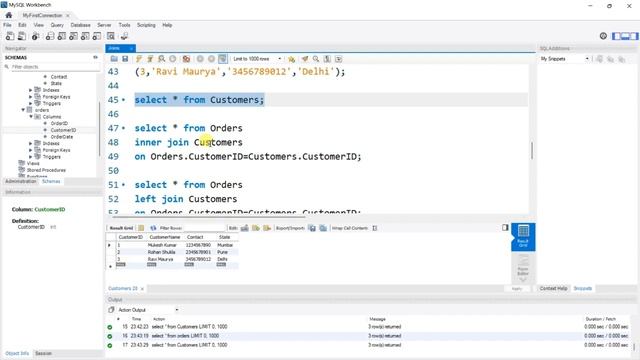Beautify the query with the broom icon

click(x=305, y=59)
